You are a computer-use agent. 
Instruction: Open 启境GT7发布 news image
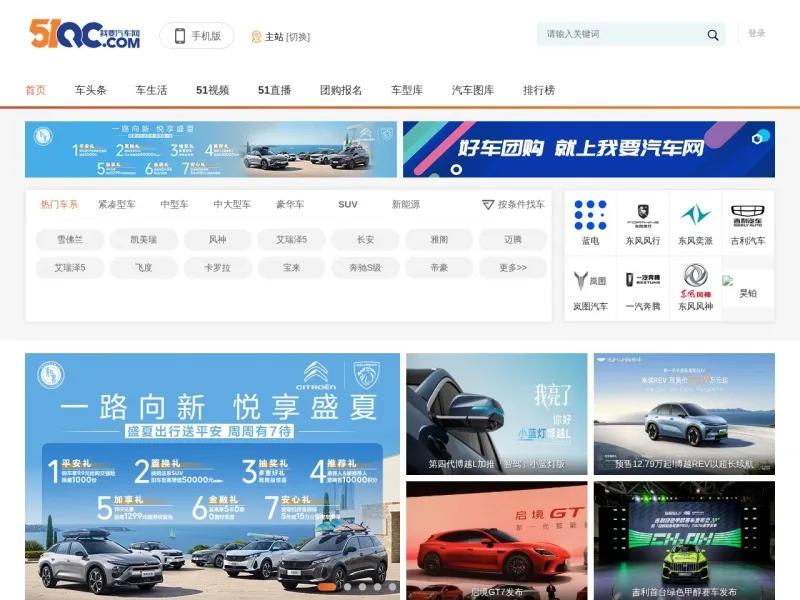tap(496, 540)
